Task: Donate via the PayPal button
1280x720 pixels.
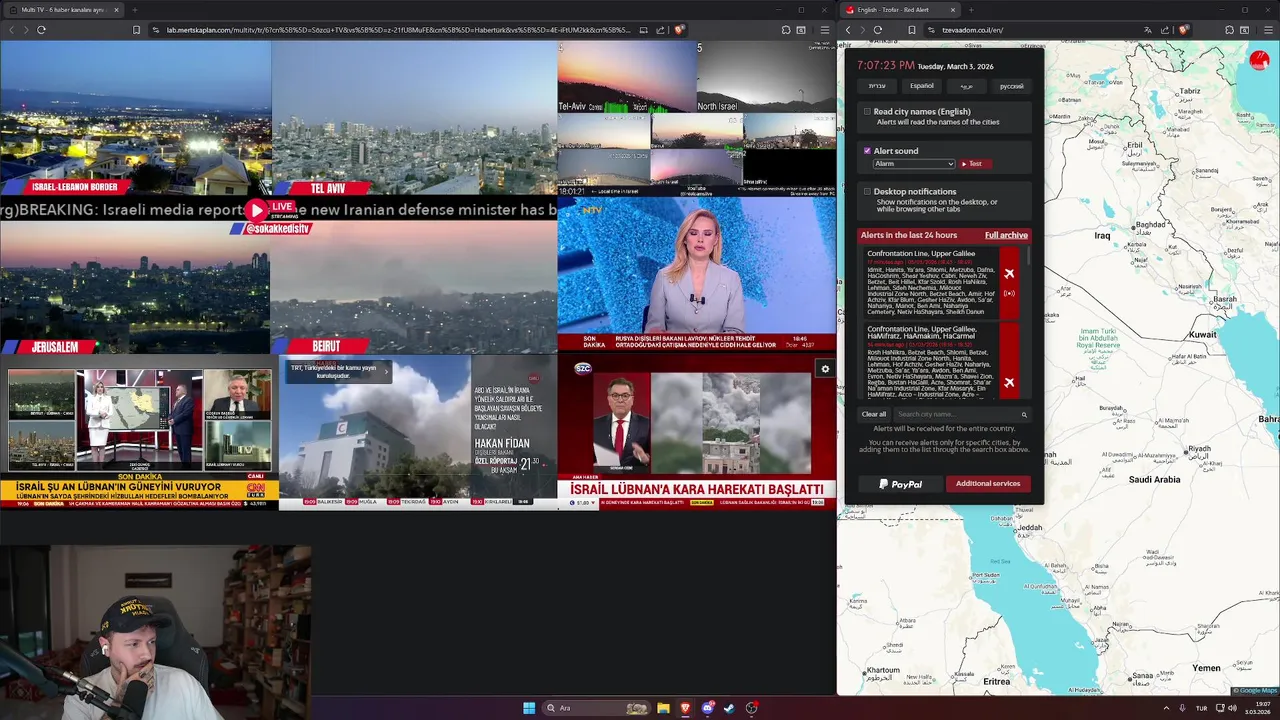Action: coord(901,484)
